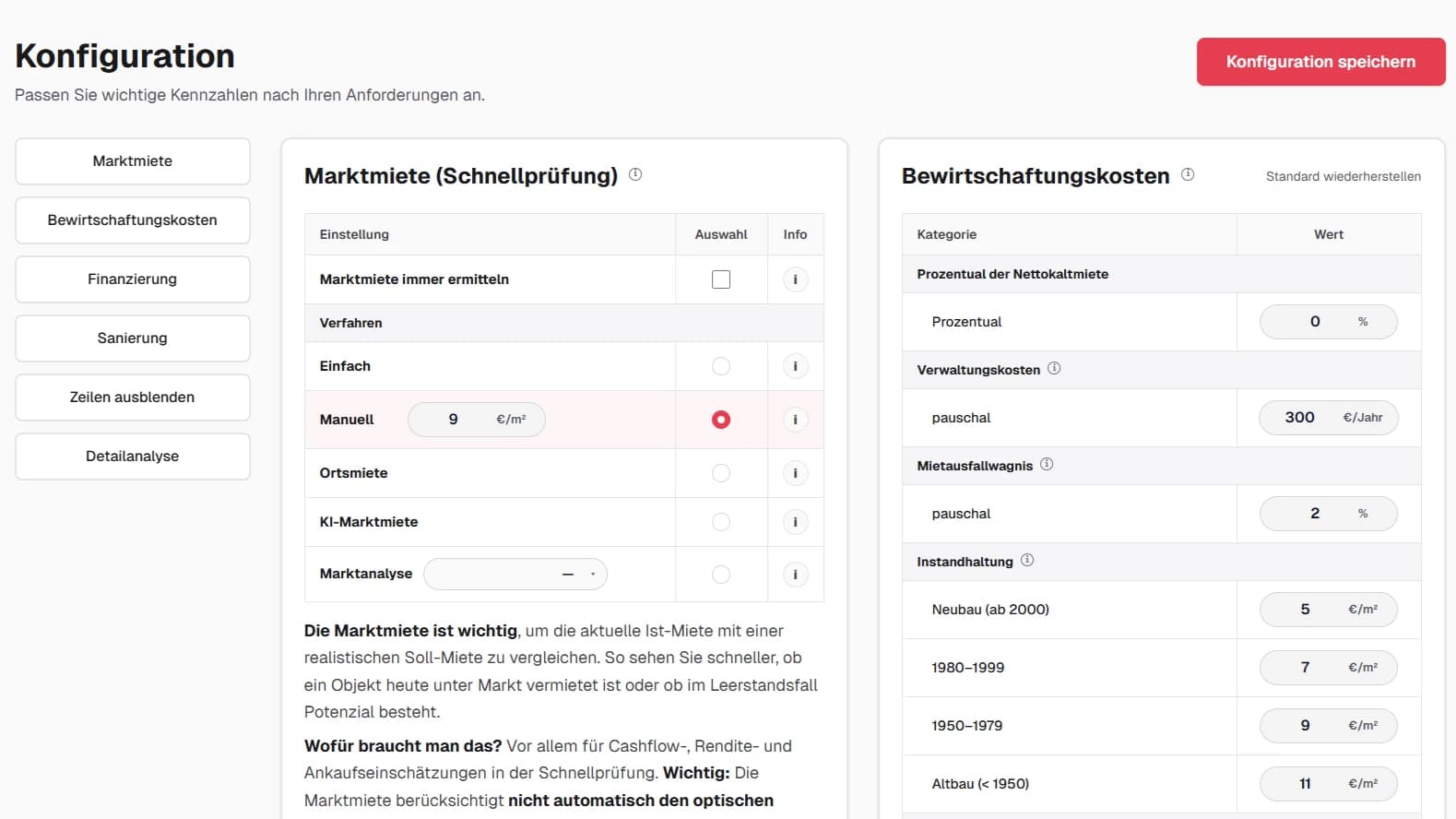Image resolution: width=1456 pixels, height=819 pixels.
Task: Show info for Manuell method
Action: click(x=795, y=420)
